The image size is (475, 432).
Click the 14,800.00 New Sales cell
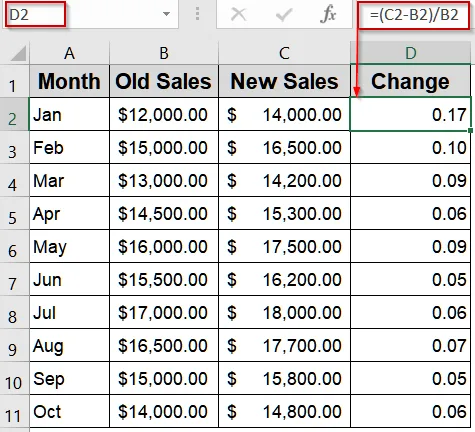tap(284, 411)
